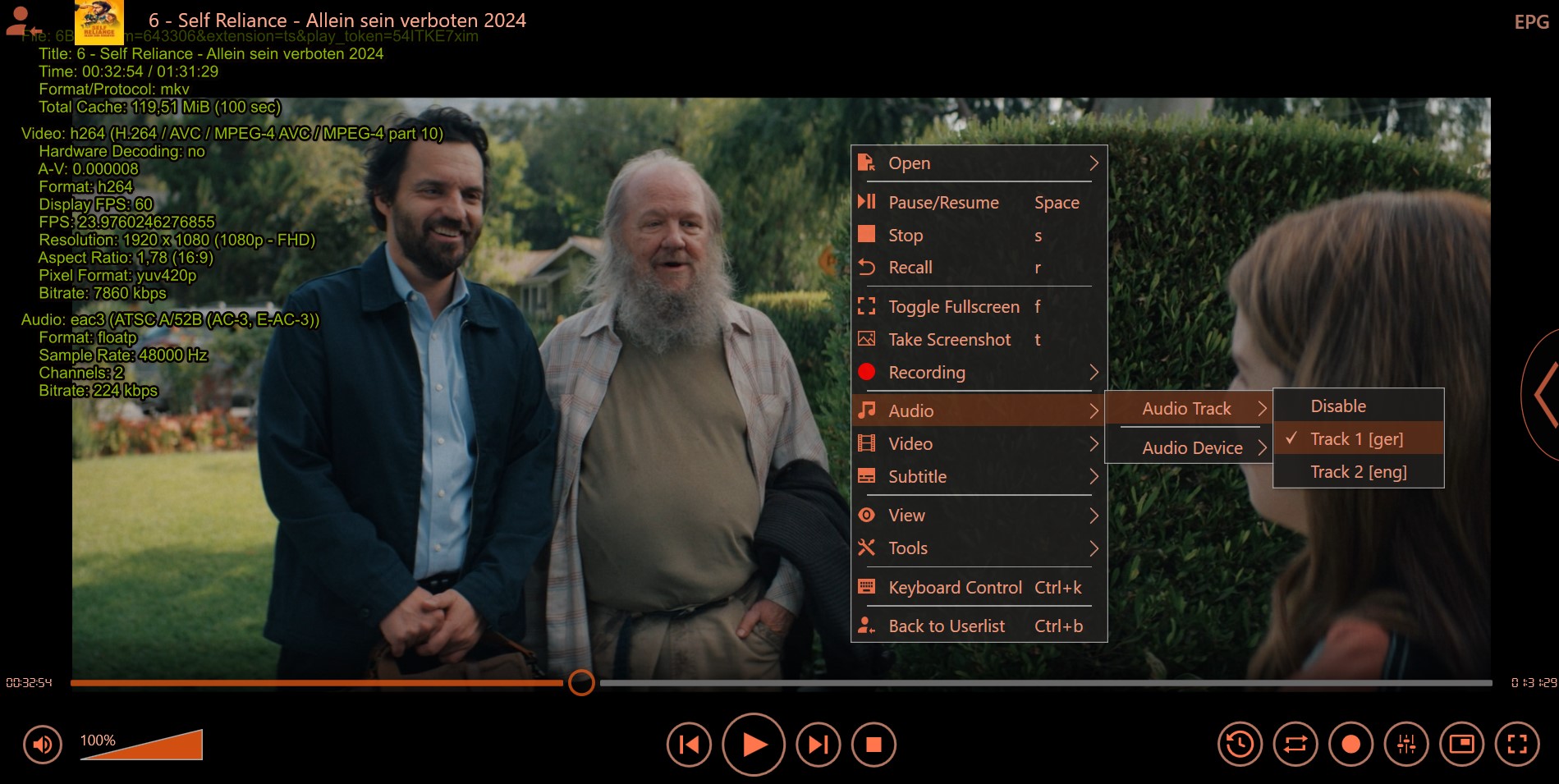Click the View eye icon

click(x=866, y=515)
